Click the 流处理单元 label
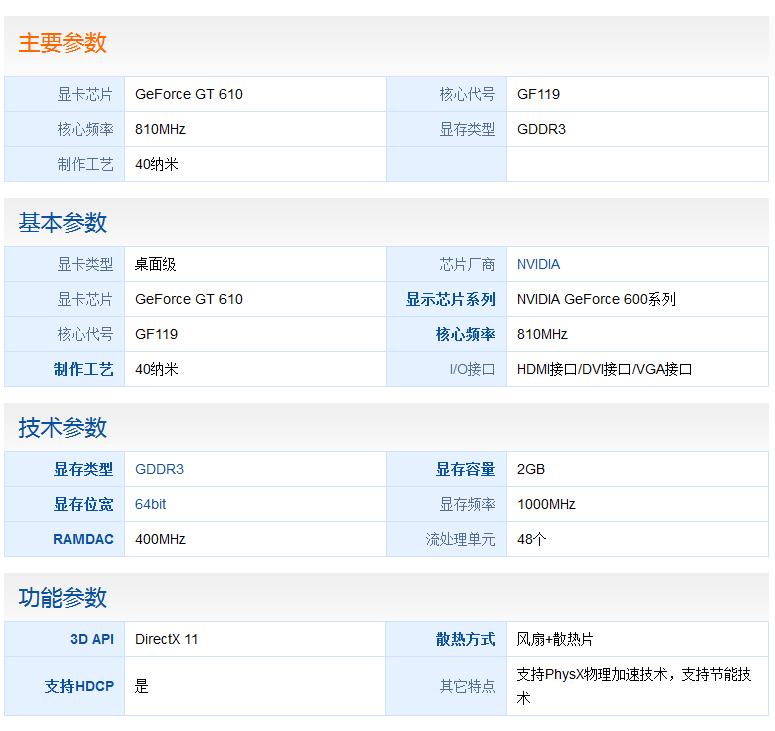Screen dimensions: 775x731 pos(460,539)
